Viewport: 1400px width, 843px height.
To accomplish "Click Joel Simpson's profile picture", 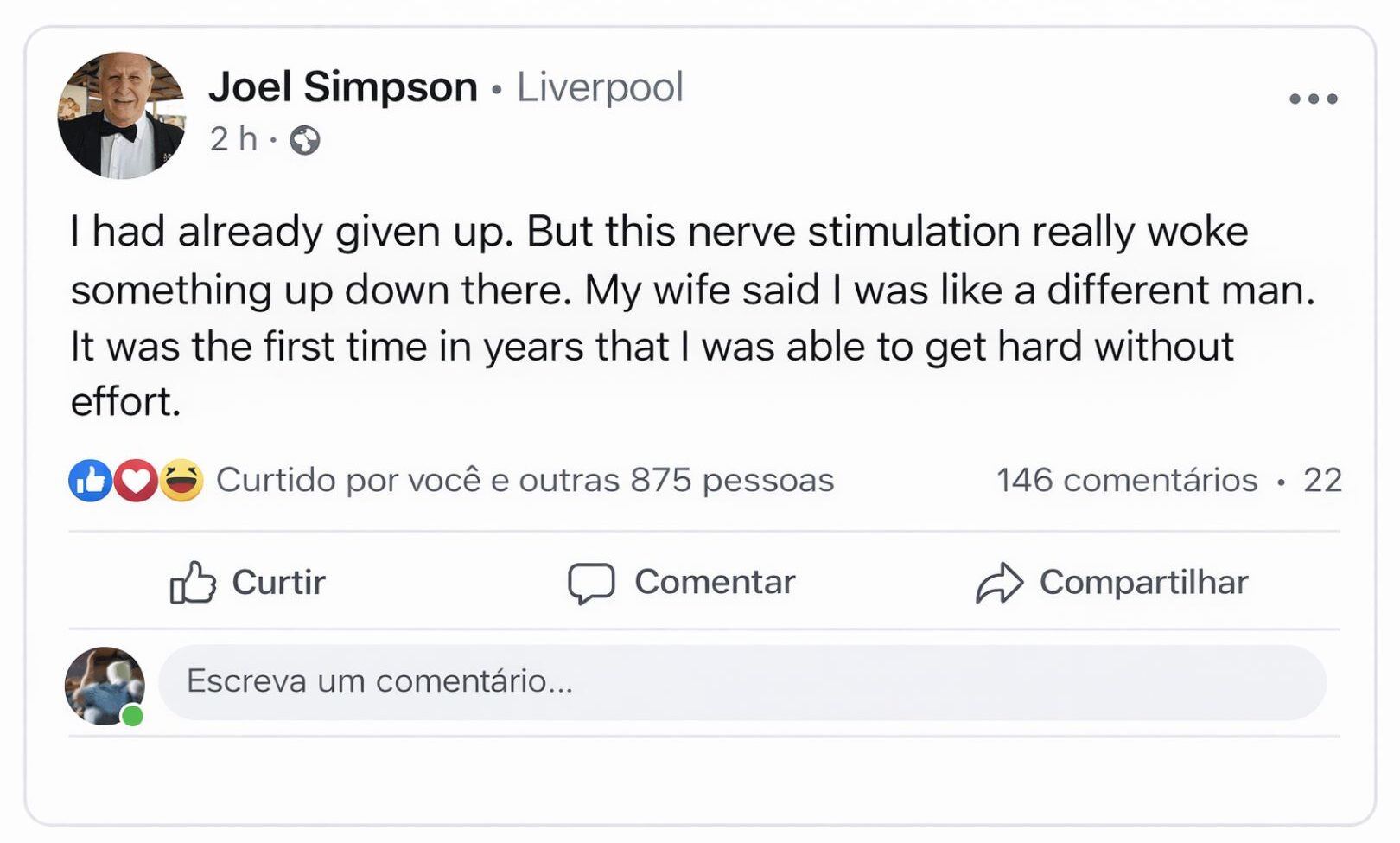I will point(122,115).
